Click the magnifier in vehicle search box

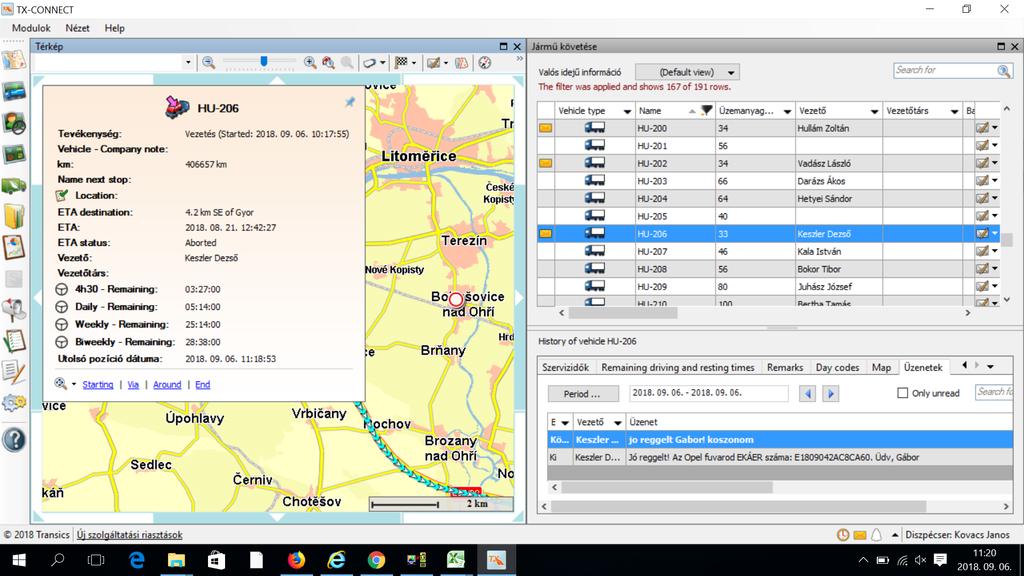tap(1004, 71)
